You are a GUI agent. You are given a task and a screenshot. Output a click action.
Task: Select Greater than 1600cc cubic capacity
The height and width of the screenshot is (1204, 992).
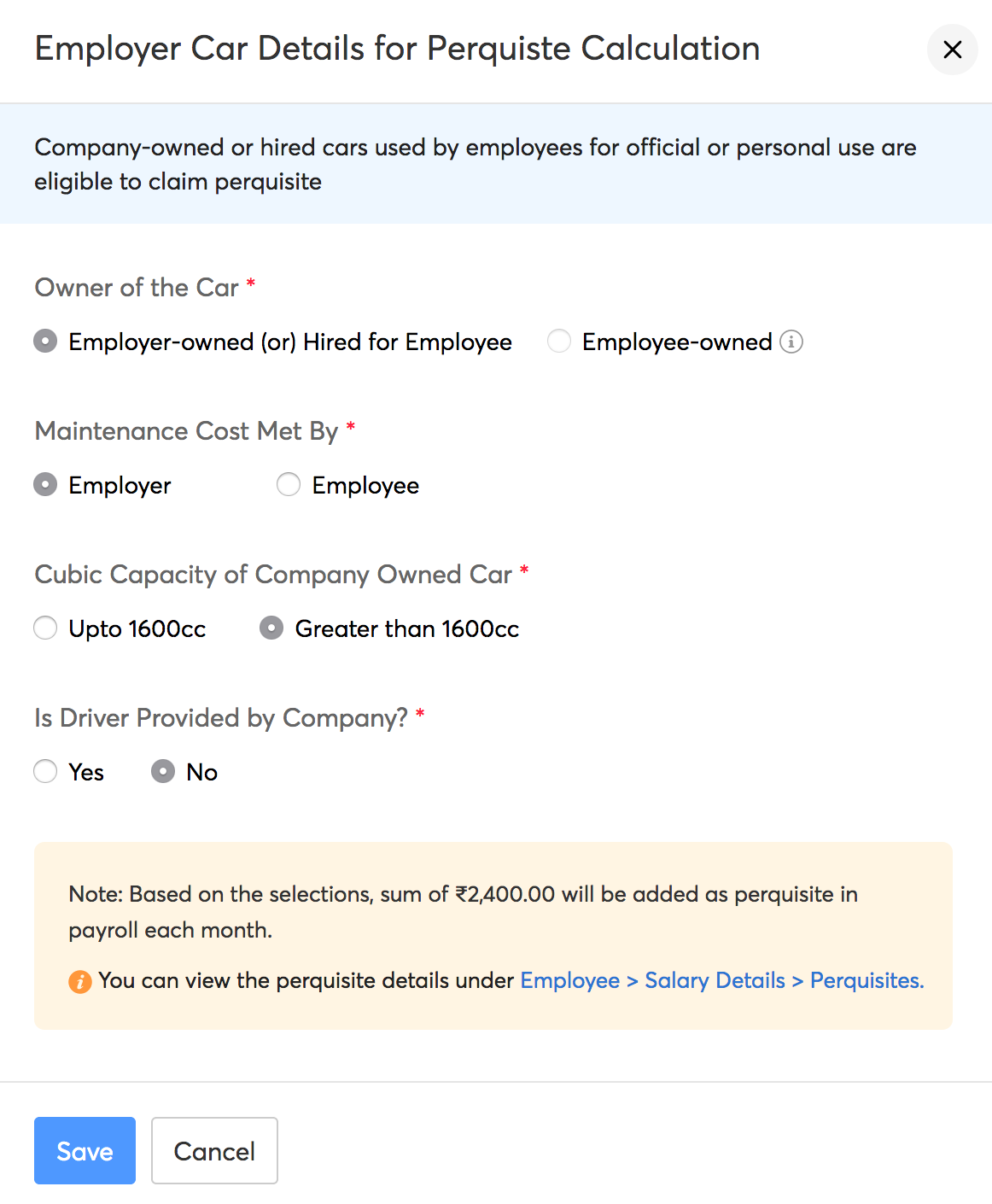tap(271, 628)
